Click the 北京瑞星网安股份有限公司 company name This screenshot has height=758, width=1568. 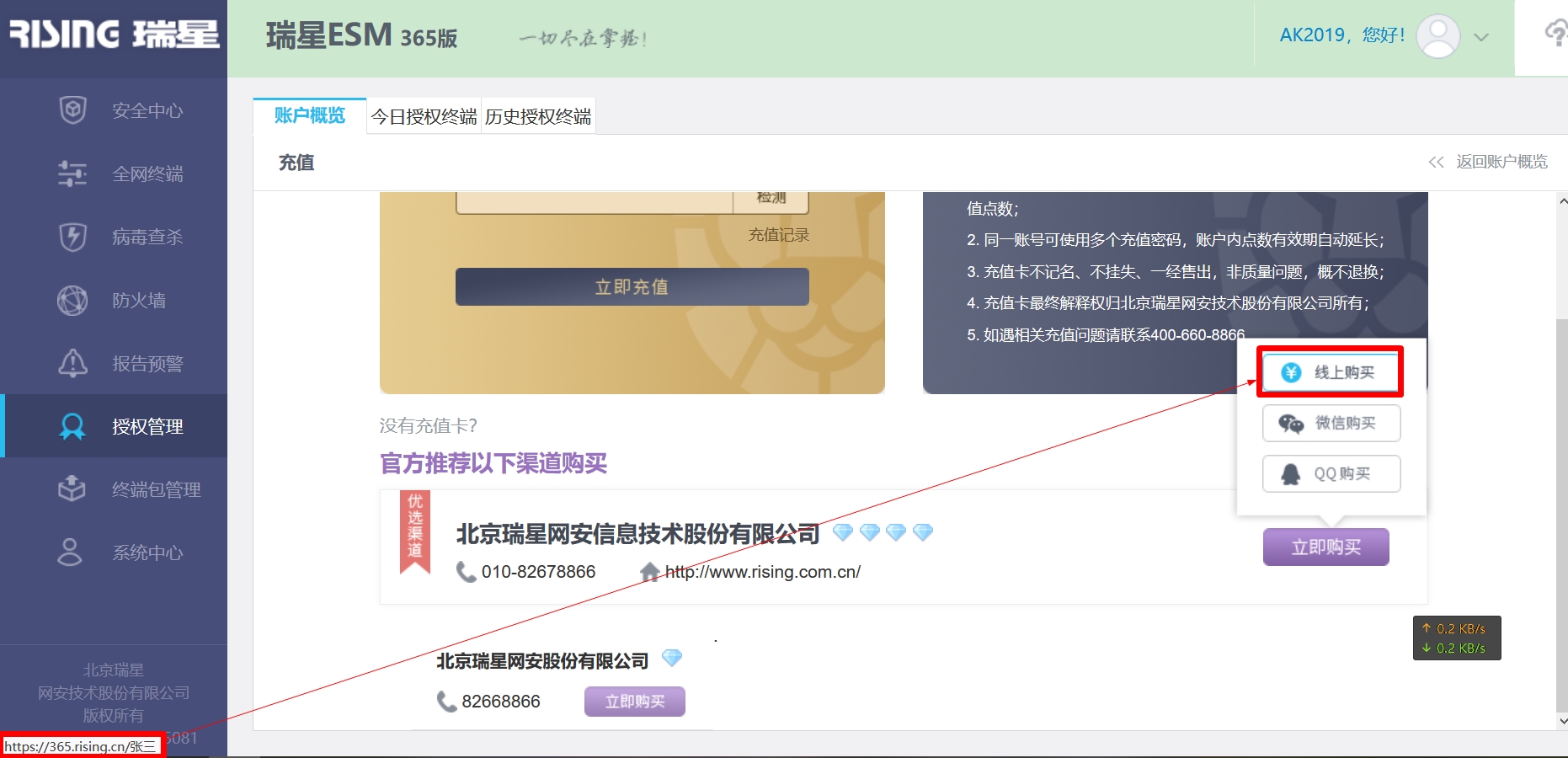(542, 661)
